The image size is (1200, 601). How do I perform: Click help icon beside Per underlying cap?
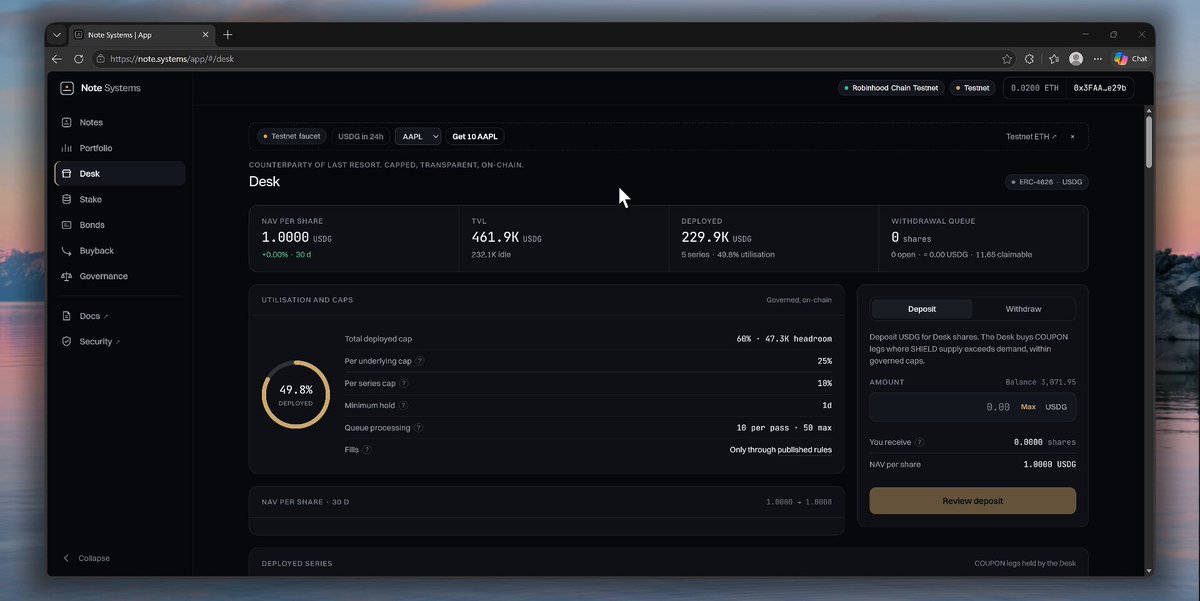click(420, 361)
